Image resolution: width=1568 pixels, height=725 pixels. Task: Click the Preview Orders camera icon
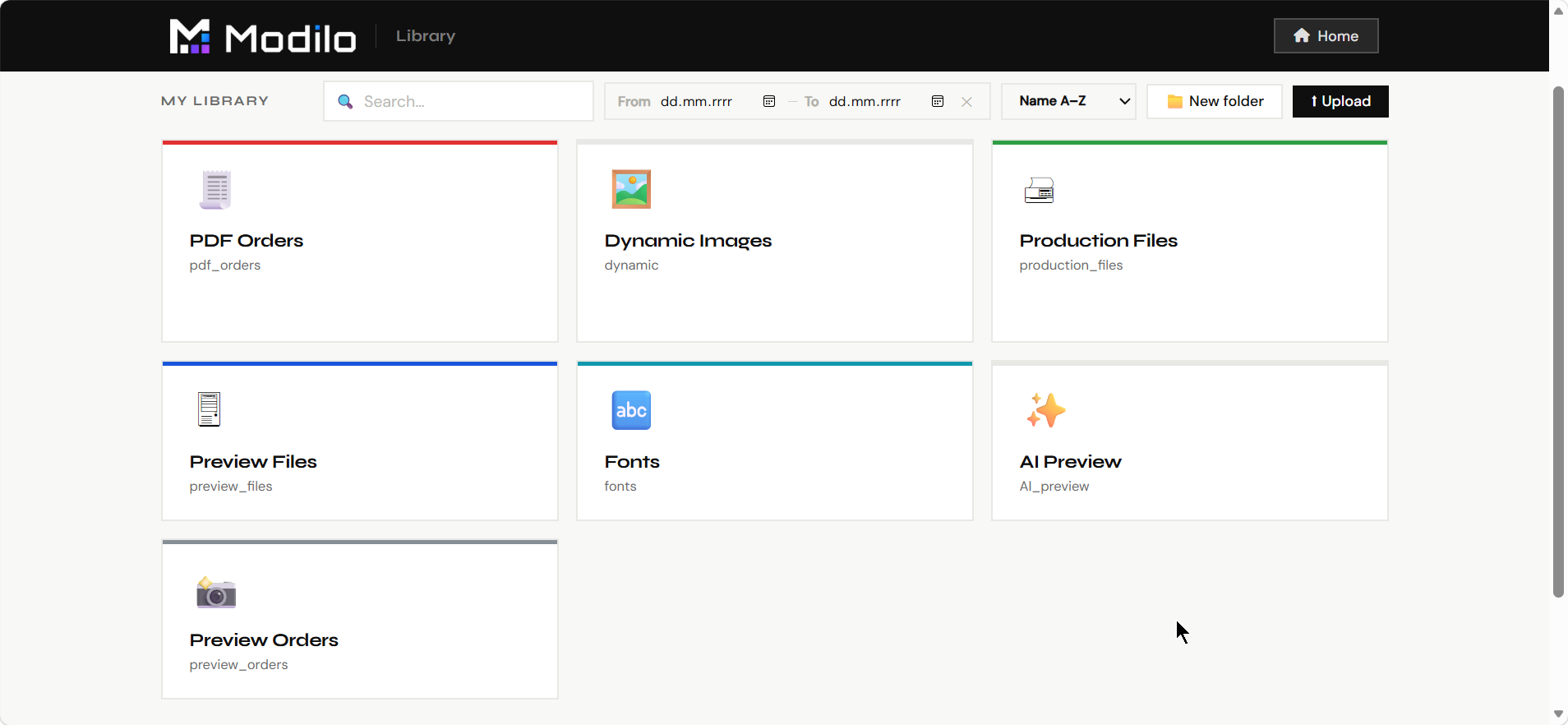[x=216, y=592]
